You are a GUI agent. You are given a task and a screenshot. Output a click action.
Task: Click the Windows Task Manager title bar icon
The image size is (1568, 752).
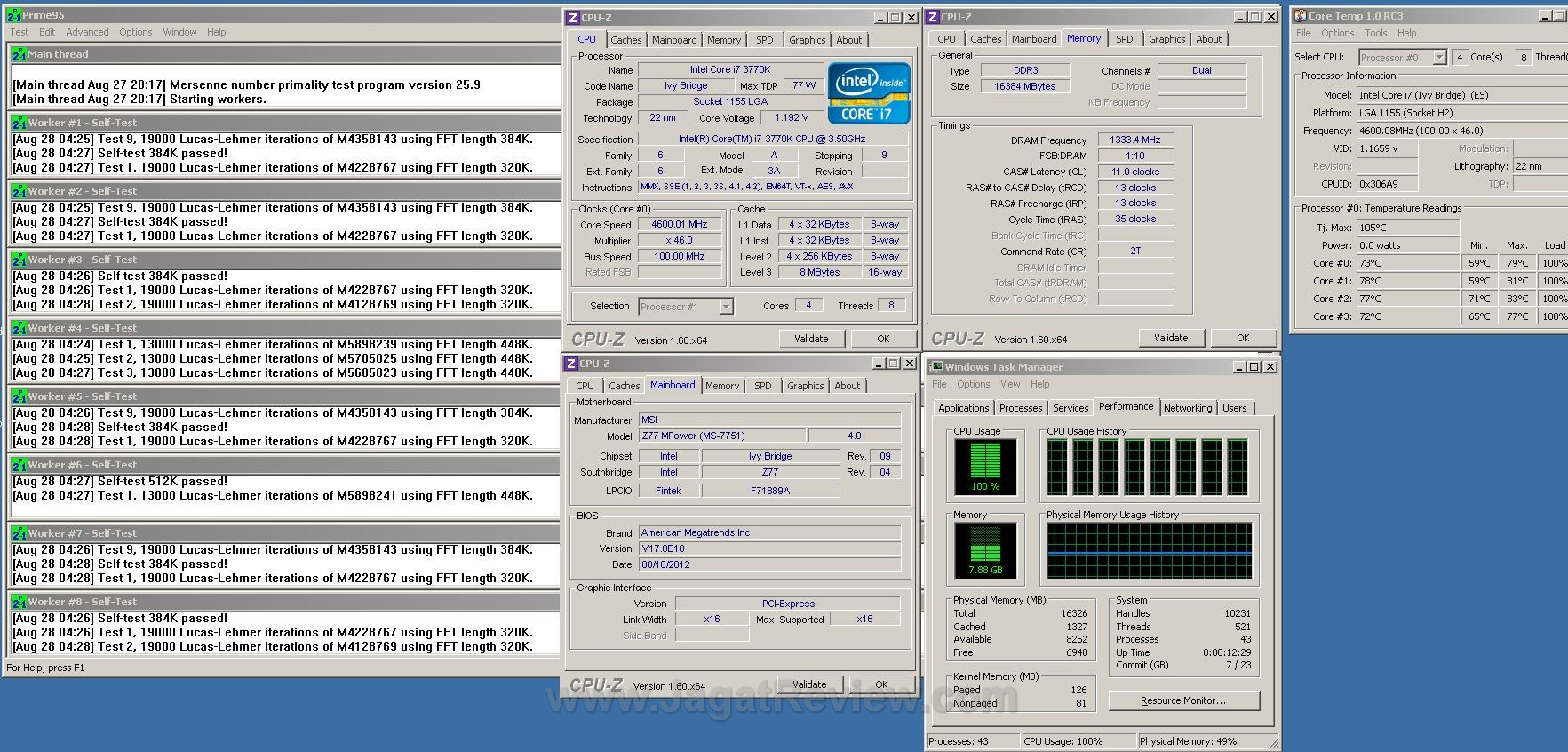[935, 367]
